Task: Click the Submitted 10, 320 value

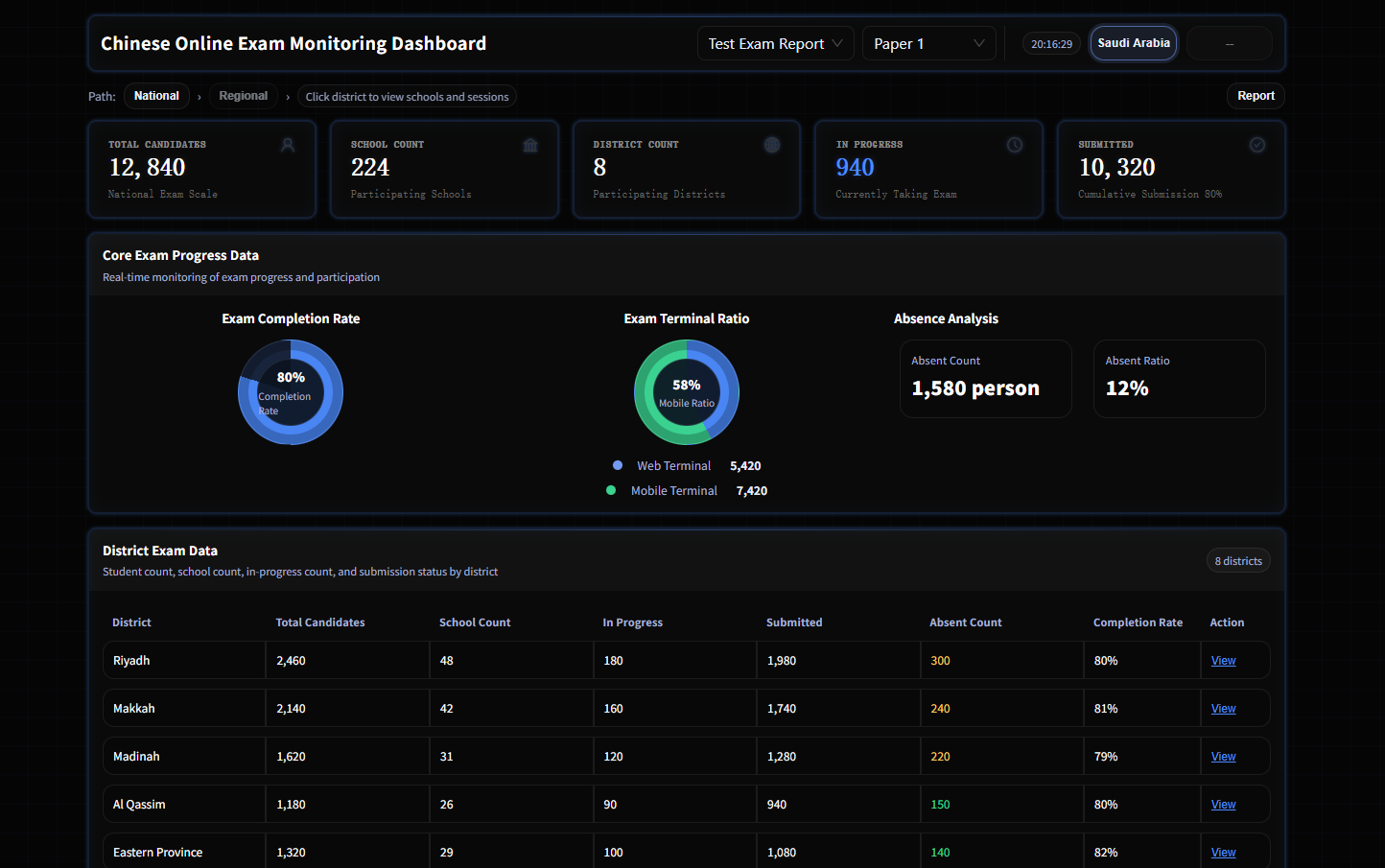Action: click(1116, 168)
